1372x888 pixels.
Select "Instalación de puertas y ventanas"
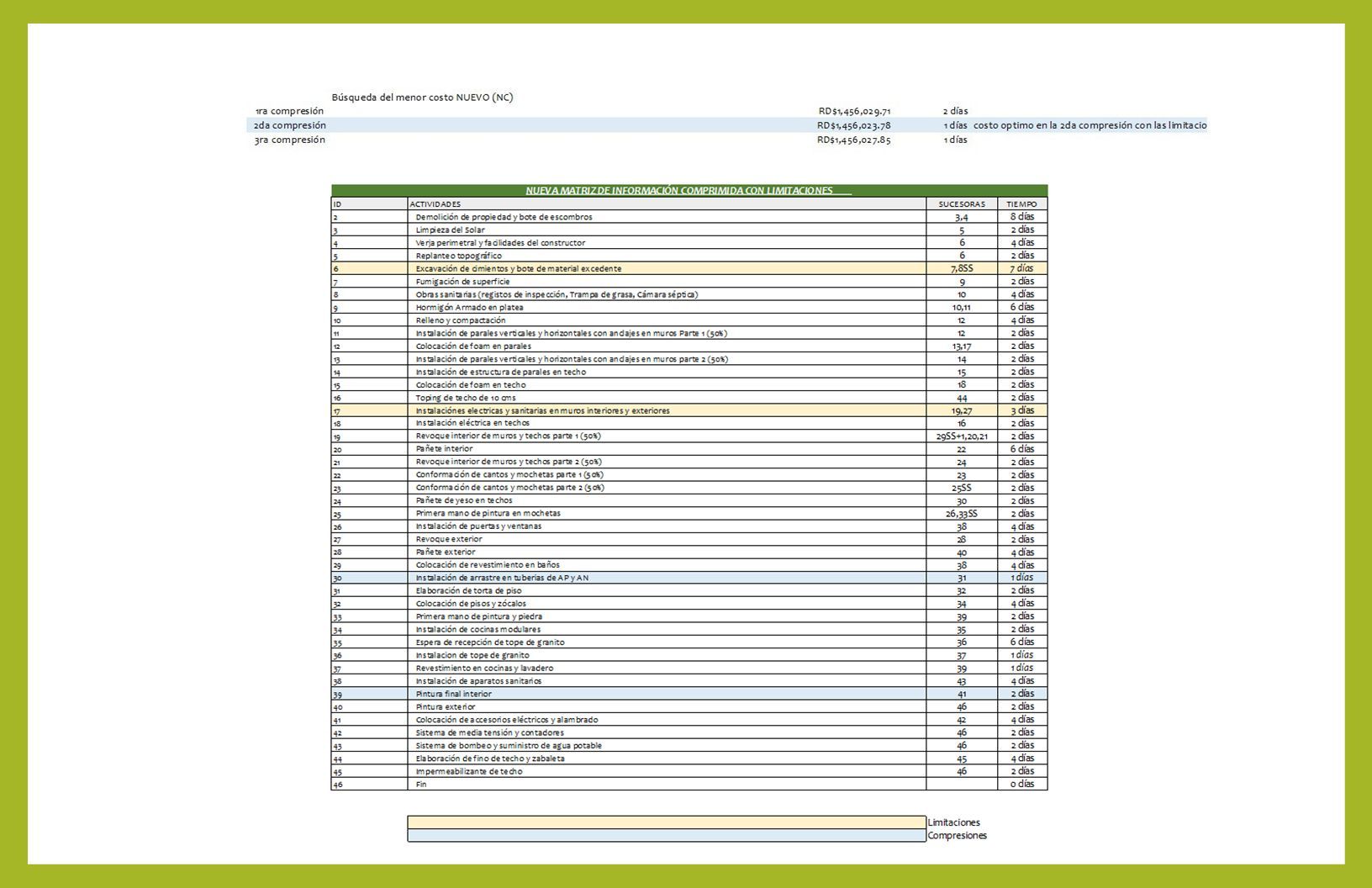point(478,526)
